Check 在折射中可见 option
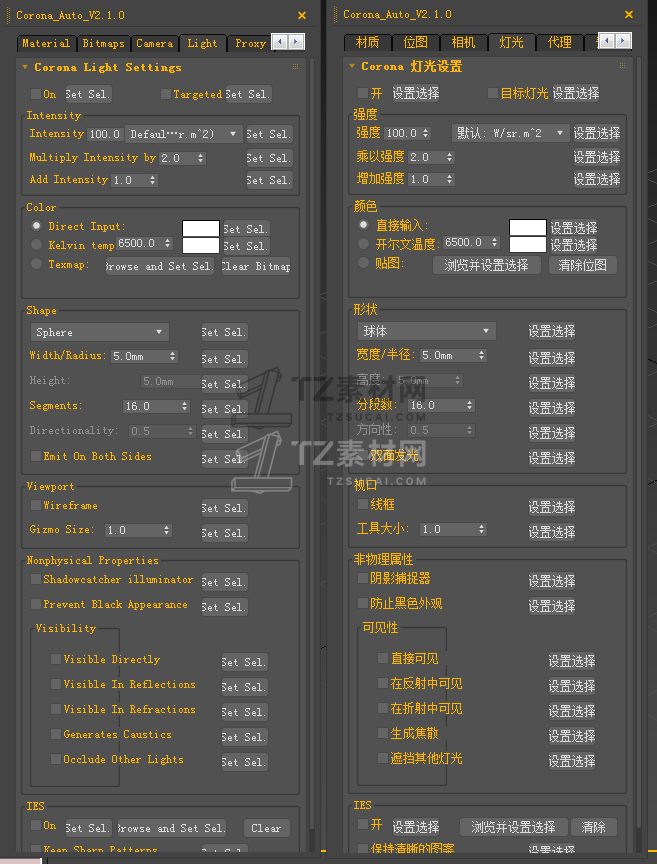657x864 pixels. (383, 708)
